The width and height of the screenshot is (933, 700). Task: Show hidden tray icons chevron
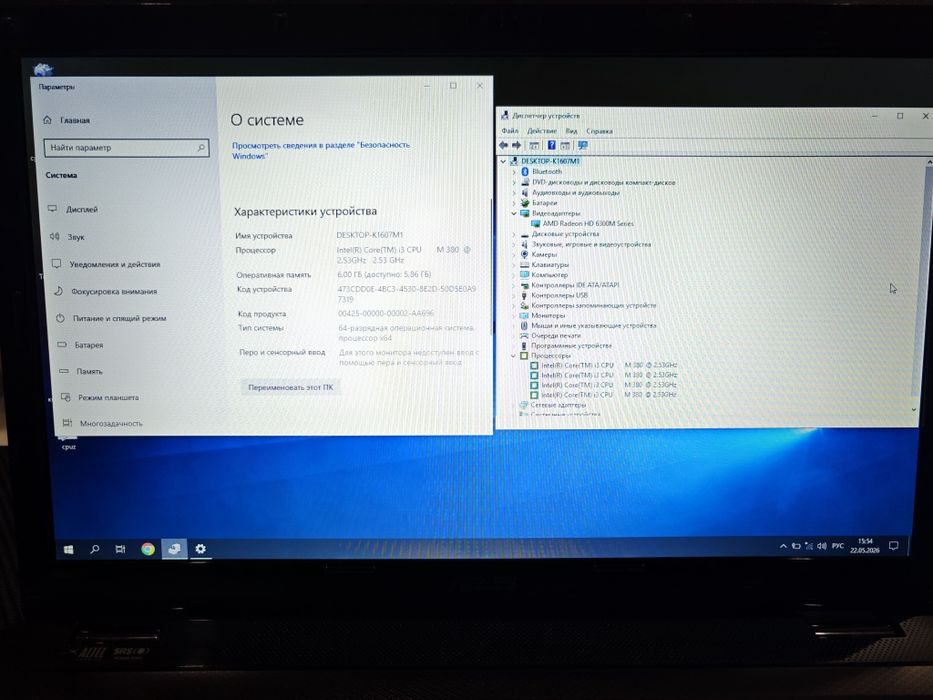coord(783,546)
